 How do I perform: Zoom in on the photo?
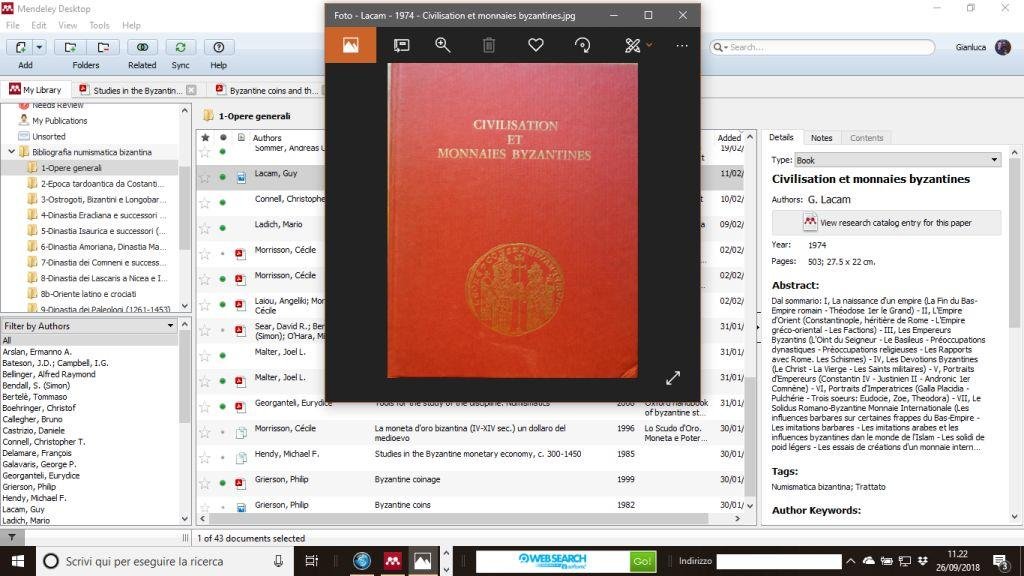(443, 45)
